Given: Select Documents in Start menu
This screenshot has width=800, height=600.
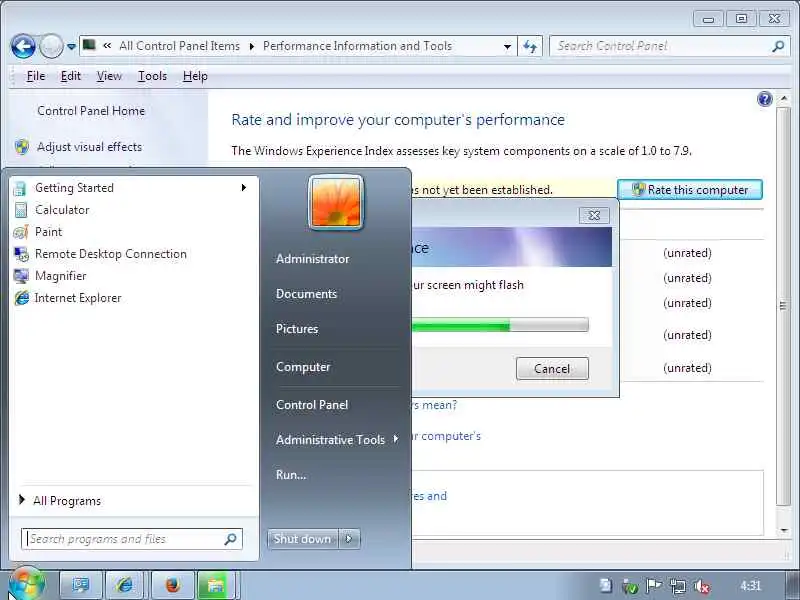Looking at the screenshot, I should click(307, 294).
